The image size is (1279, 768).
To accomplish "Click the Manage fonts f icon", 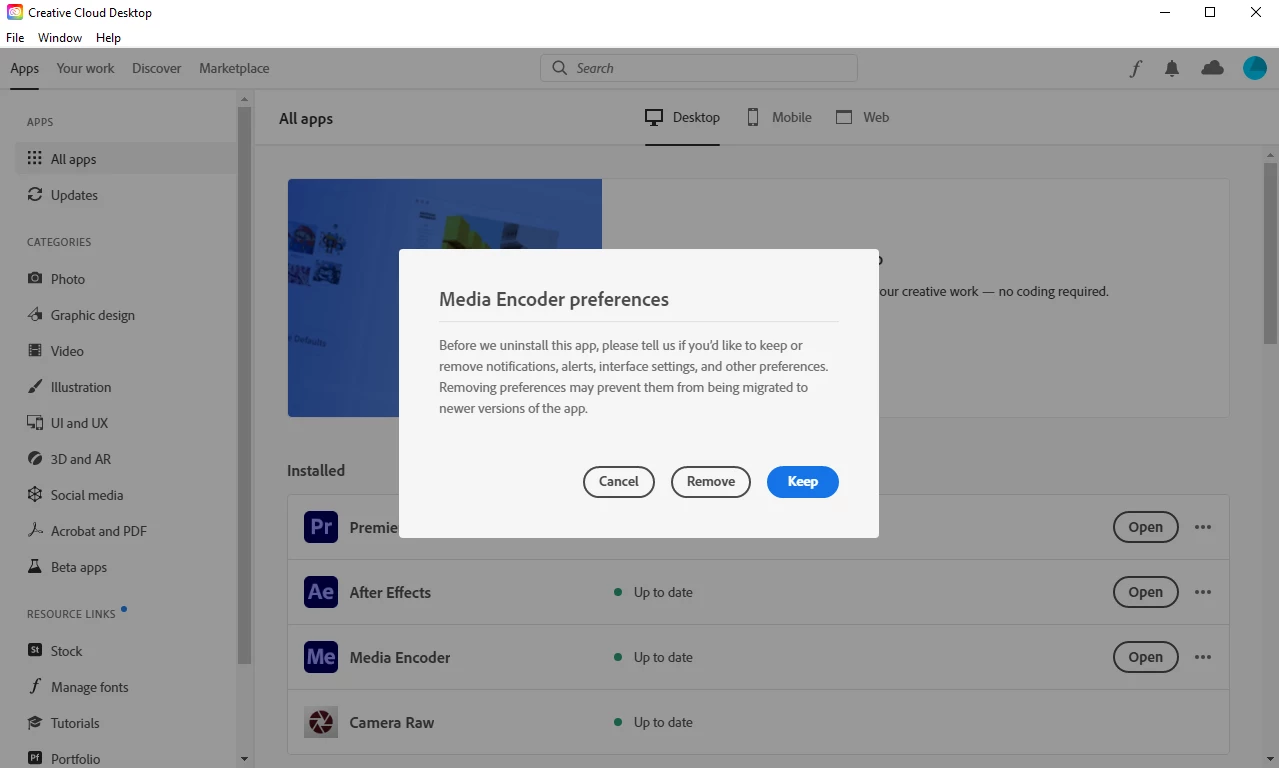I will pos(35,686).
